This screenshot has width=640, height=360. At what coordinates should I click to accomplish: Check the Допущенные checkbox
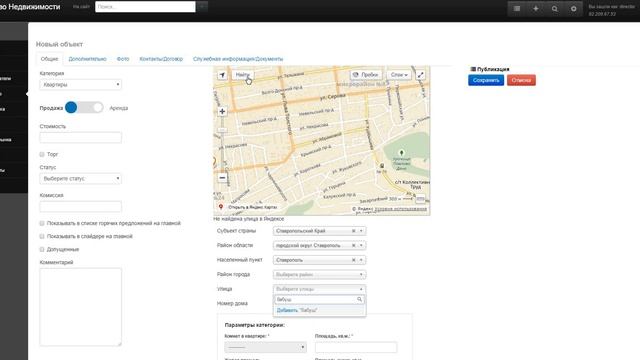(x=42, y=249)
